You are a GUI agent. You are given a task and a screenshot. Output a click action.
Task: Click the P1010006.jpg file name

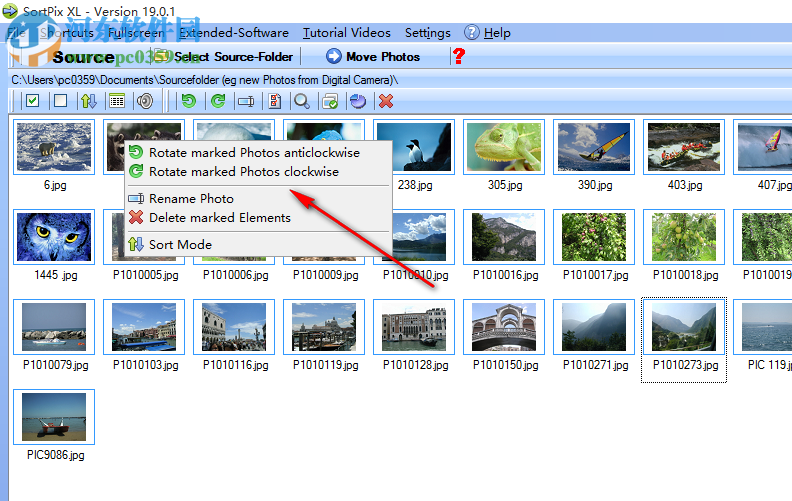235,275
